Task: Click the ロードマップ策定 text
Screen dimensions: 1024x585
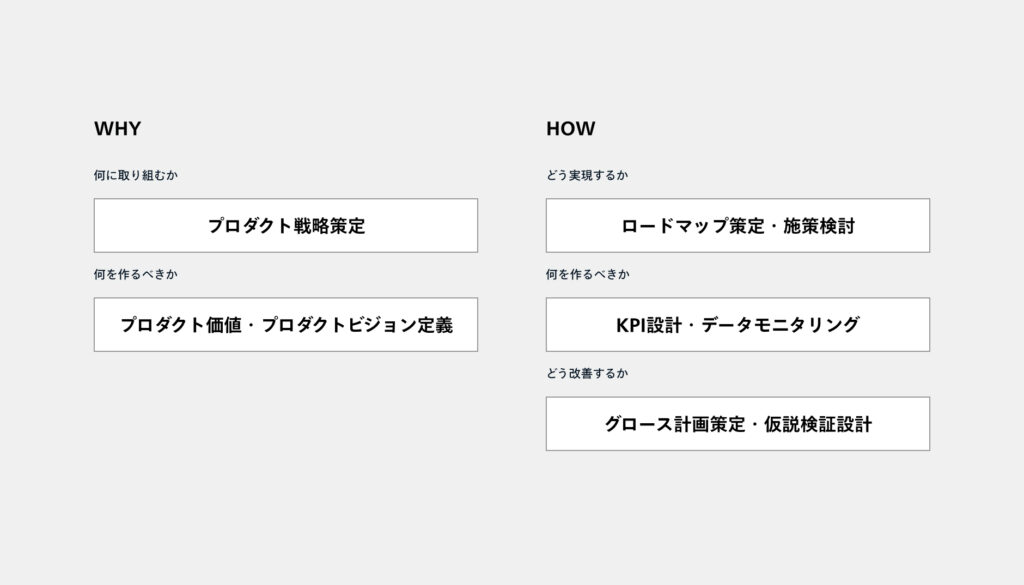Action: (x=684, y=226)
